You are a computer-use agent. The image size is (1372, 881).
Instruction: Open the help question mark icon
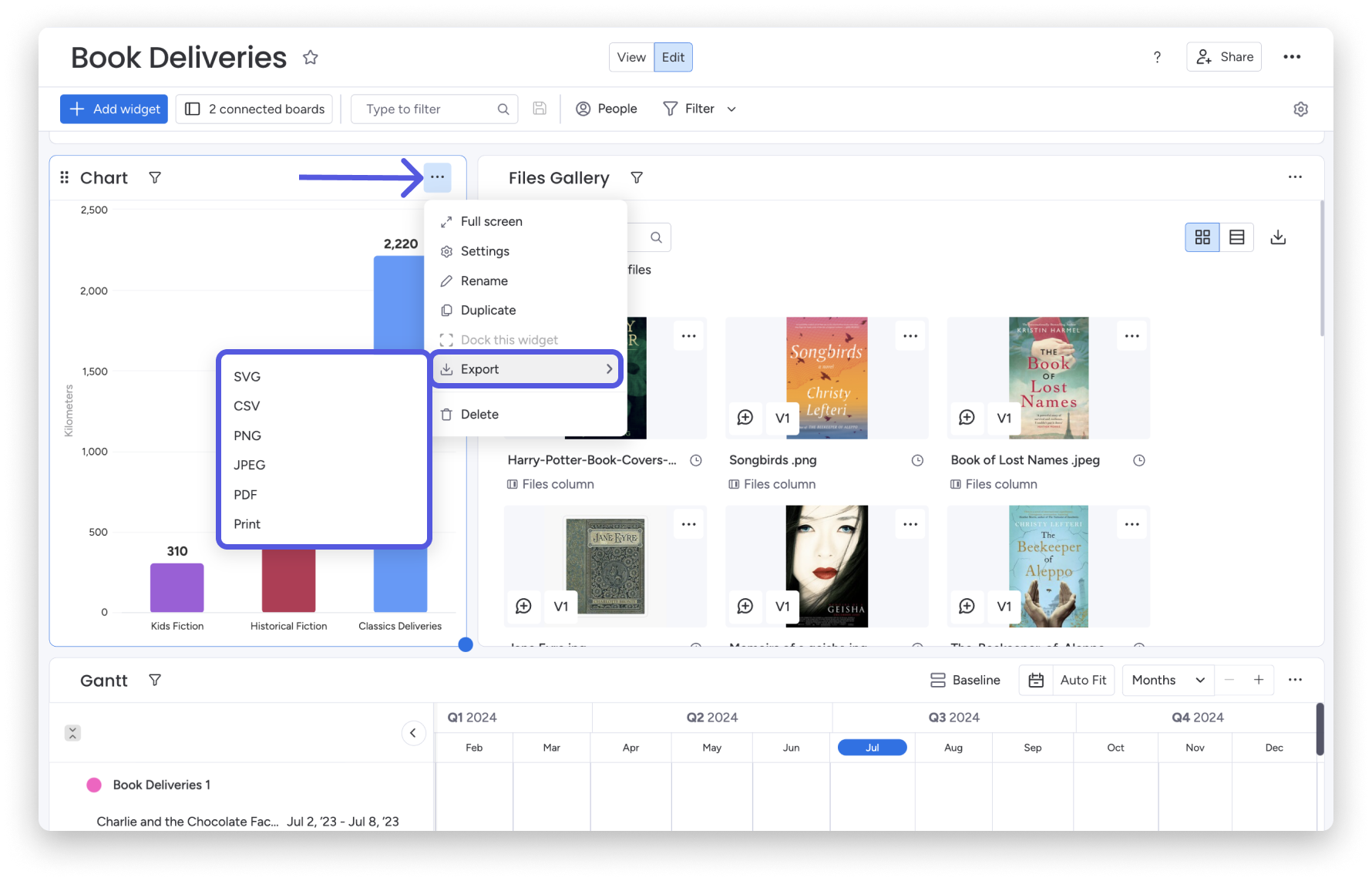(1157, 57)
